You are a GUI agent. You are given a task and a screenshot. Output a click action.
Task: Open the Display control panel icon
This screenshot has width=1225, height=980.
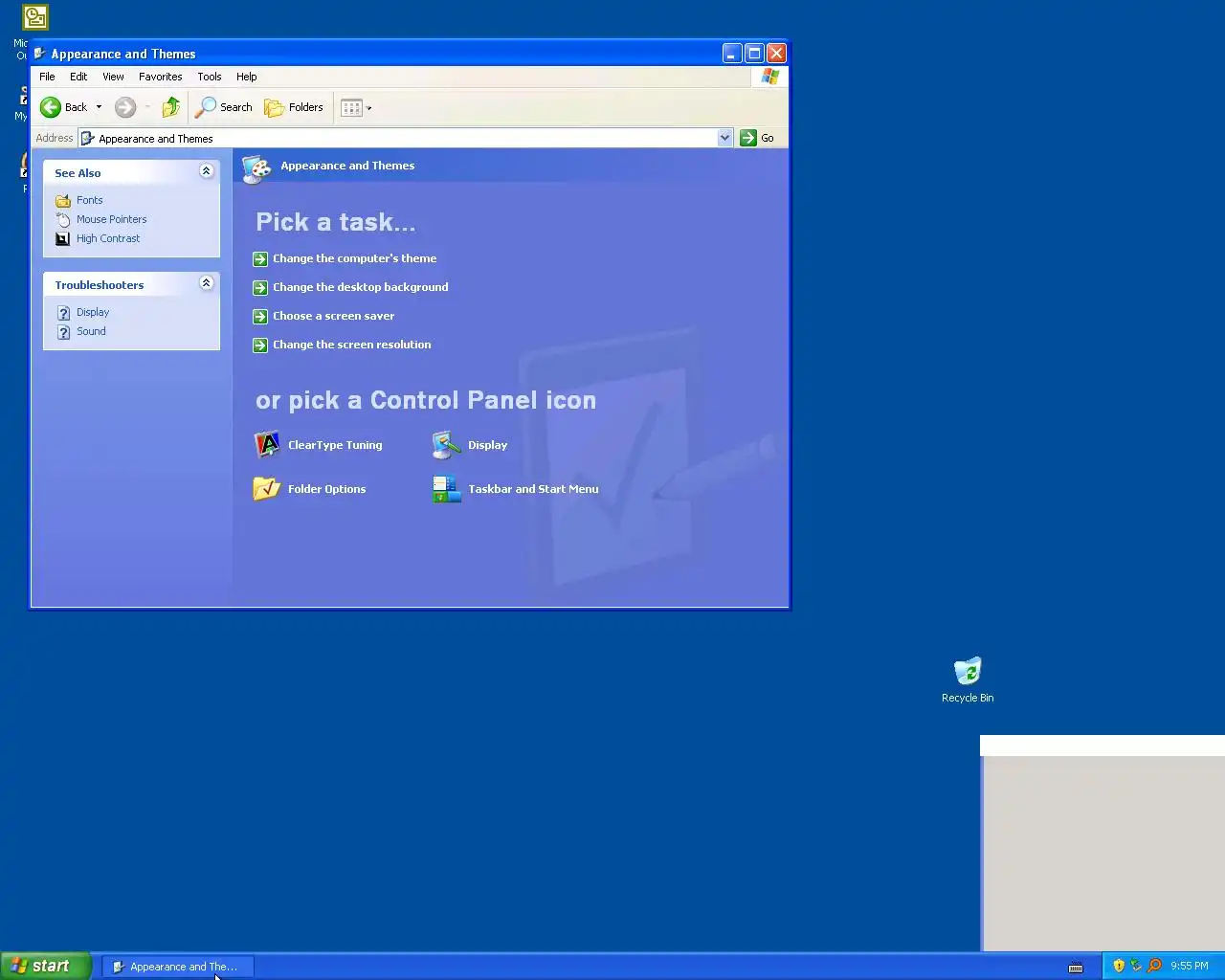447,445
